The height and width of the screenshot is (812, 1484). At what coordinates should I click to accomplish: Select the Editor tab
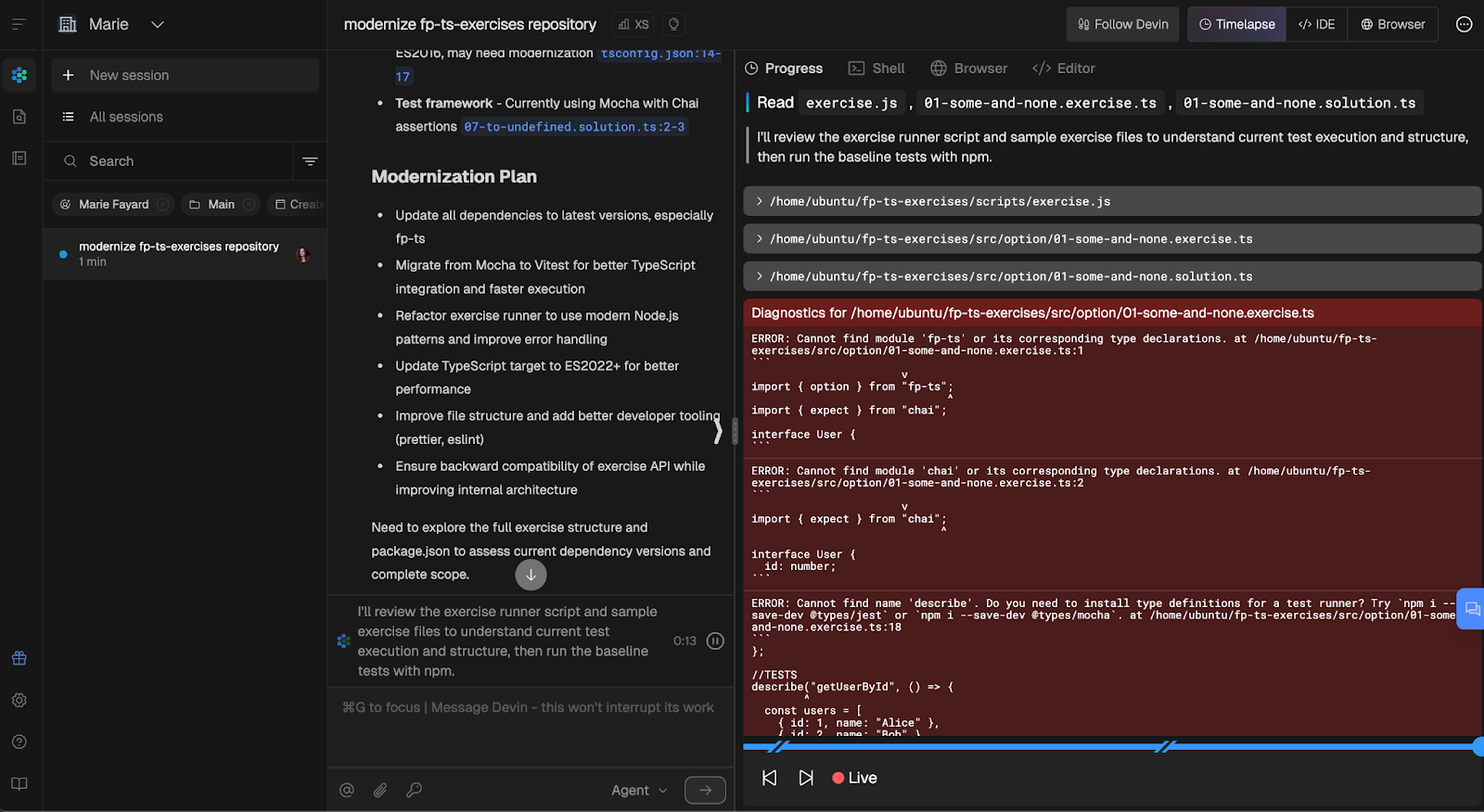[1064, 69]
